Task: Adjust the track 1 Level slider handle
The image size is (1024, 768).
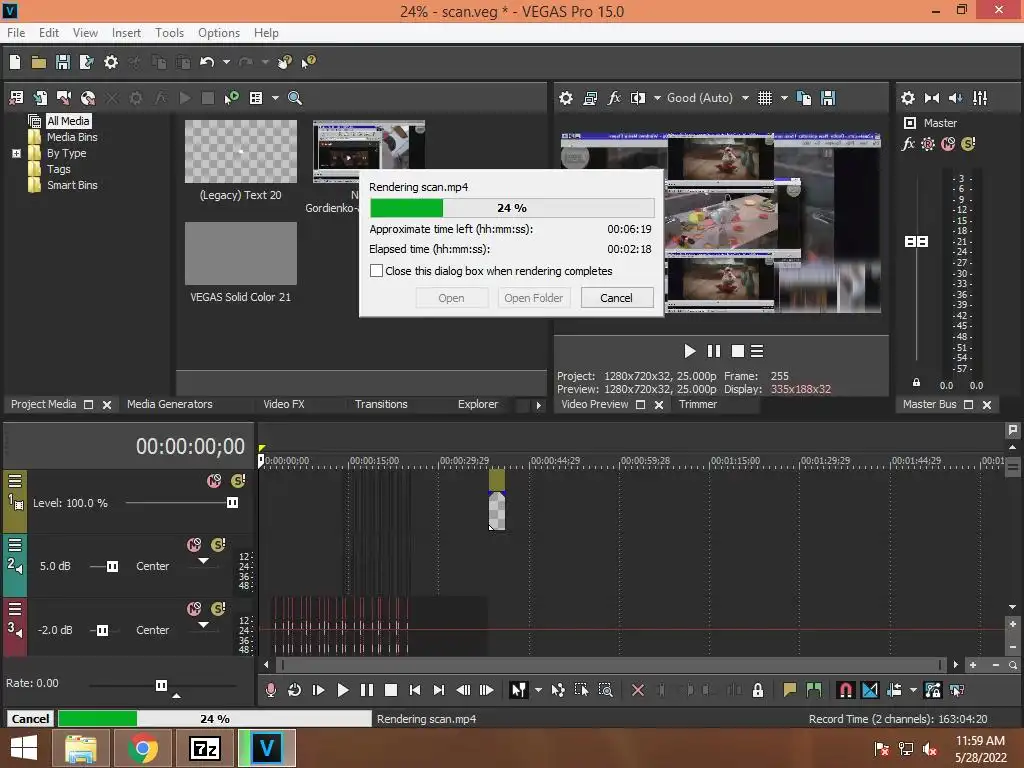Action: click(232, 503)
